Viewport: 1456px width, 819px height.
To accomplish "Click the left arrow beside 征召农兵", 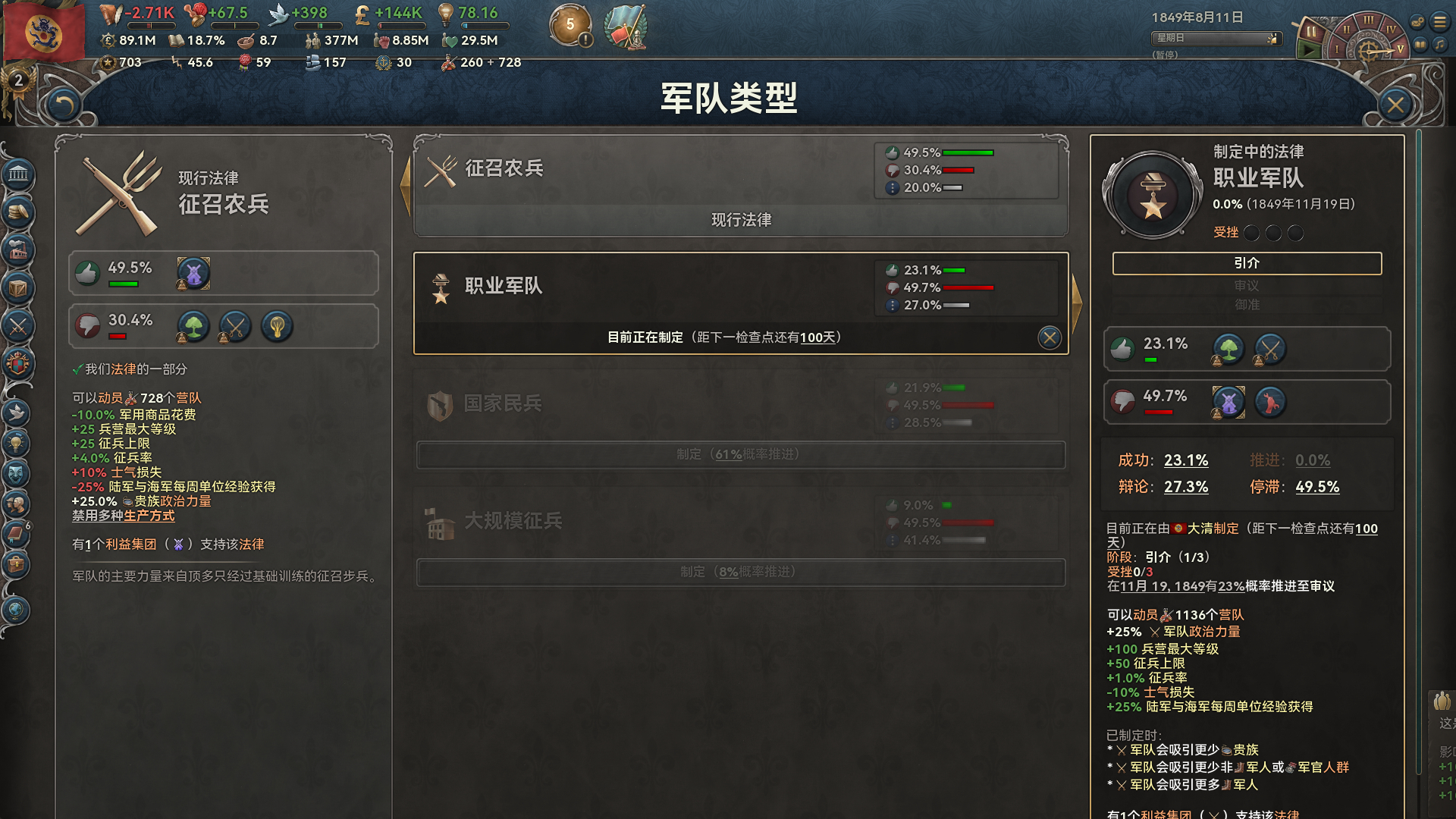I will coord(405,185).
